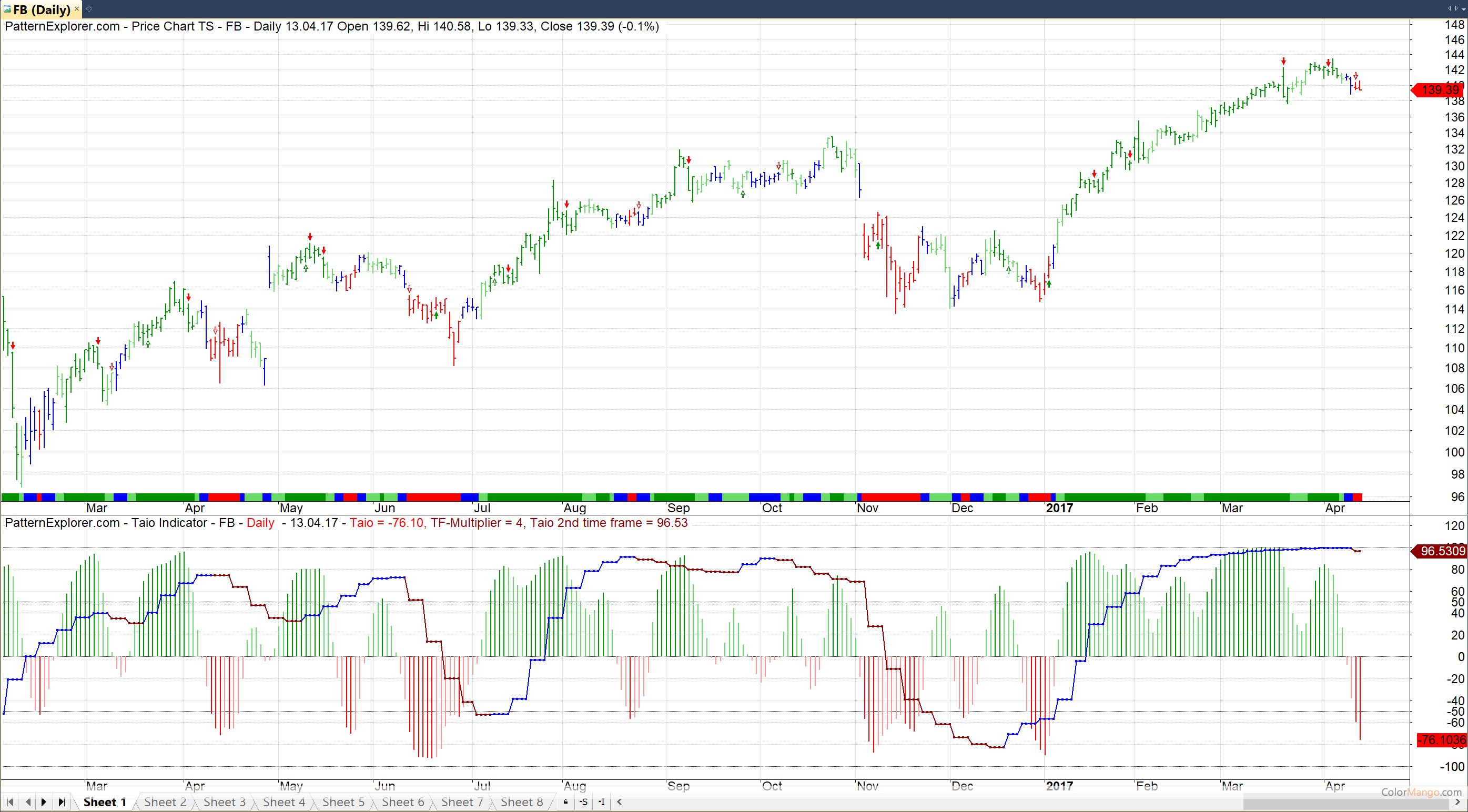Screen dimensions: 1468x812
Task: Click the -76.1036 Taio value label
Action: coord(1442,739)
